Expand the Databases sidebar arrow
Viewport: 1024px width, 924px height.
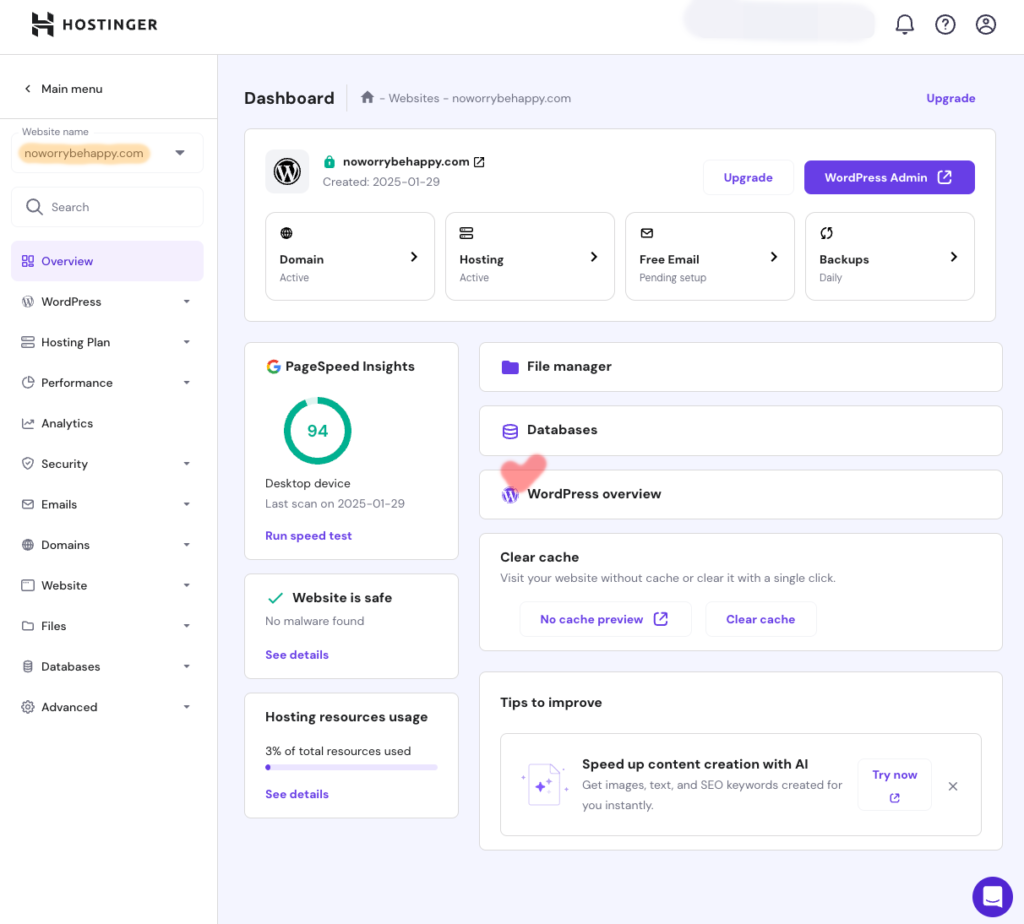tap(187, 666)
